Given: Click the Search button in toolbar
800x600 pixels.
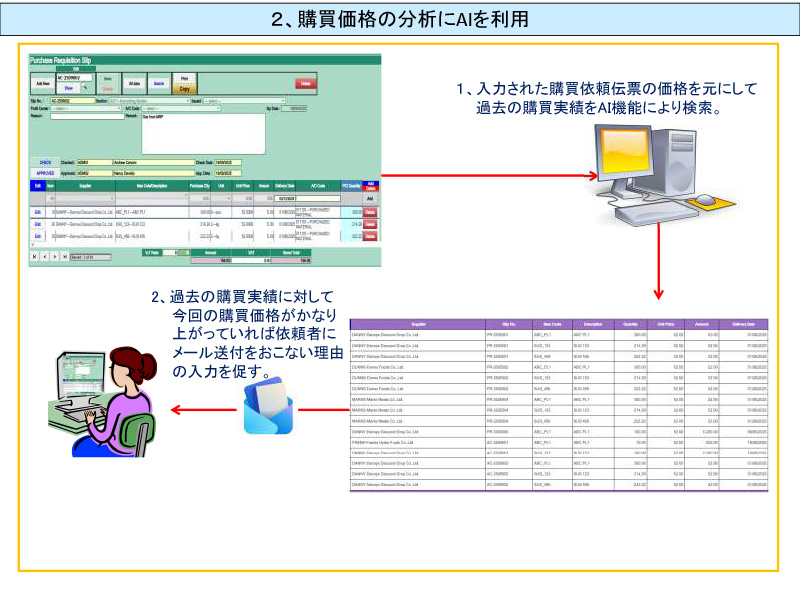Looking at the screenshot, I should click(158, 83).
